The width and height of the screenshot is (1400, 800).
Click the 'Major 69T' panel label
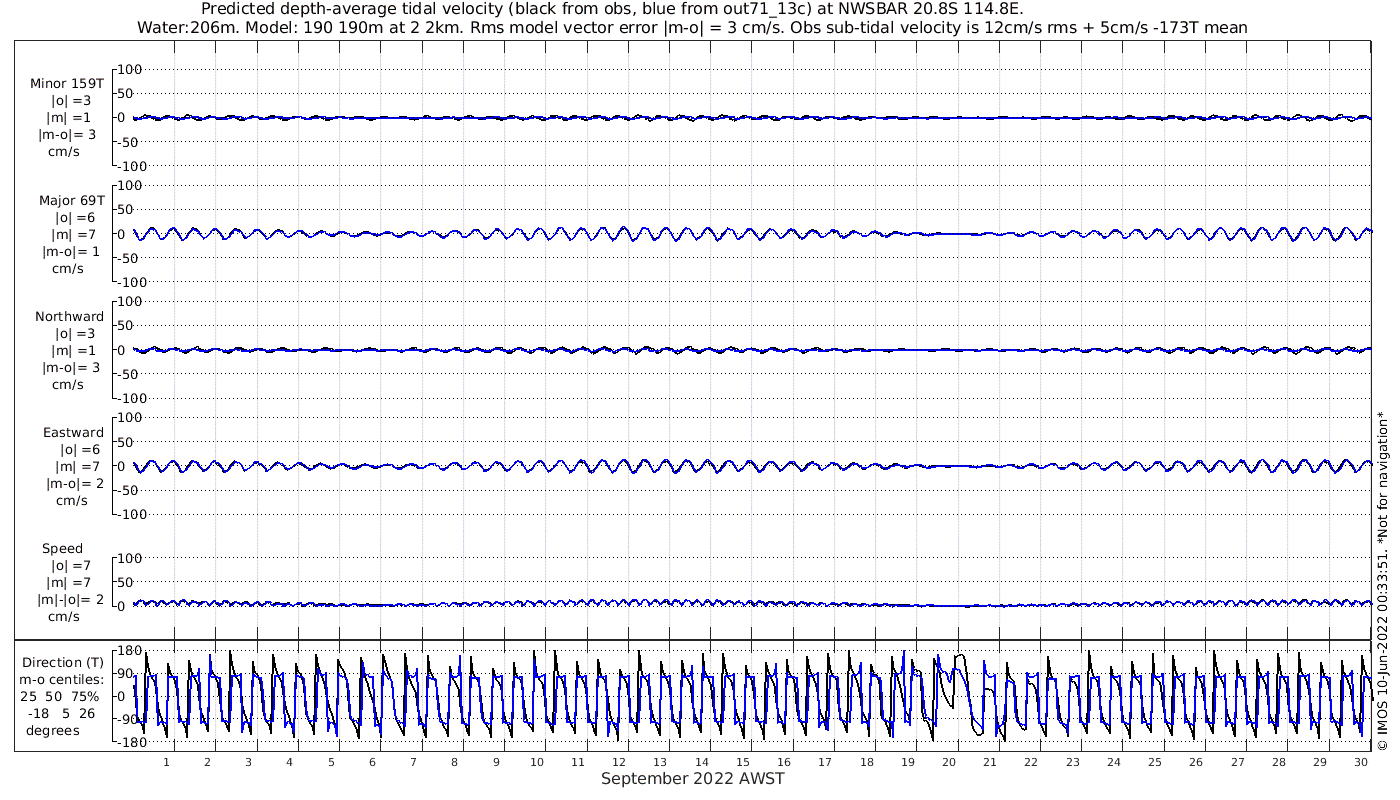71,200
